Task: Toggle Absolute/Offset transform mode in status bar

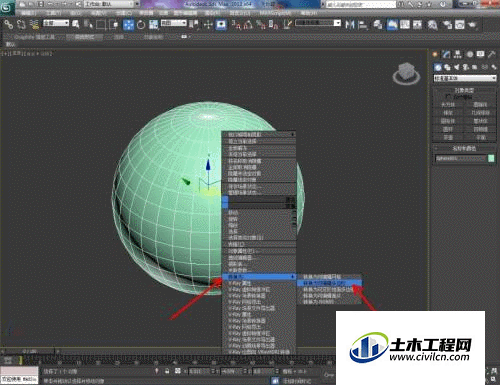Action: (178, 371)
